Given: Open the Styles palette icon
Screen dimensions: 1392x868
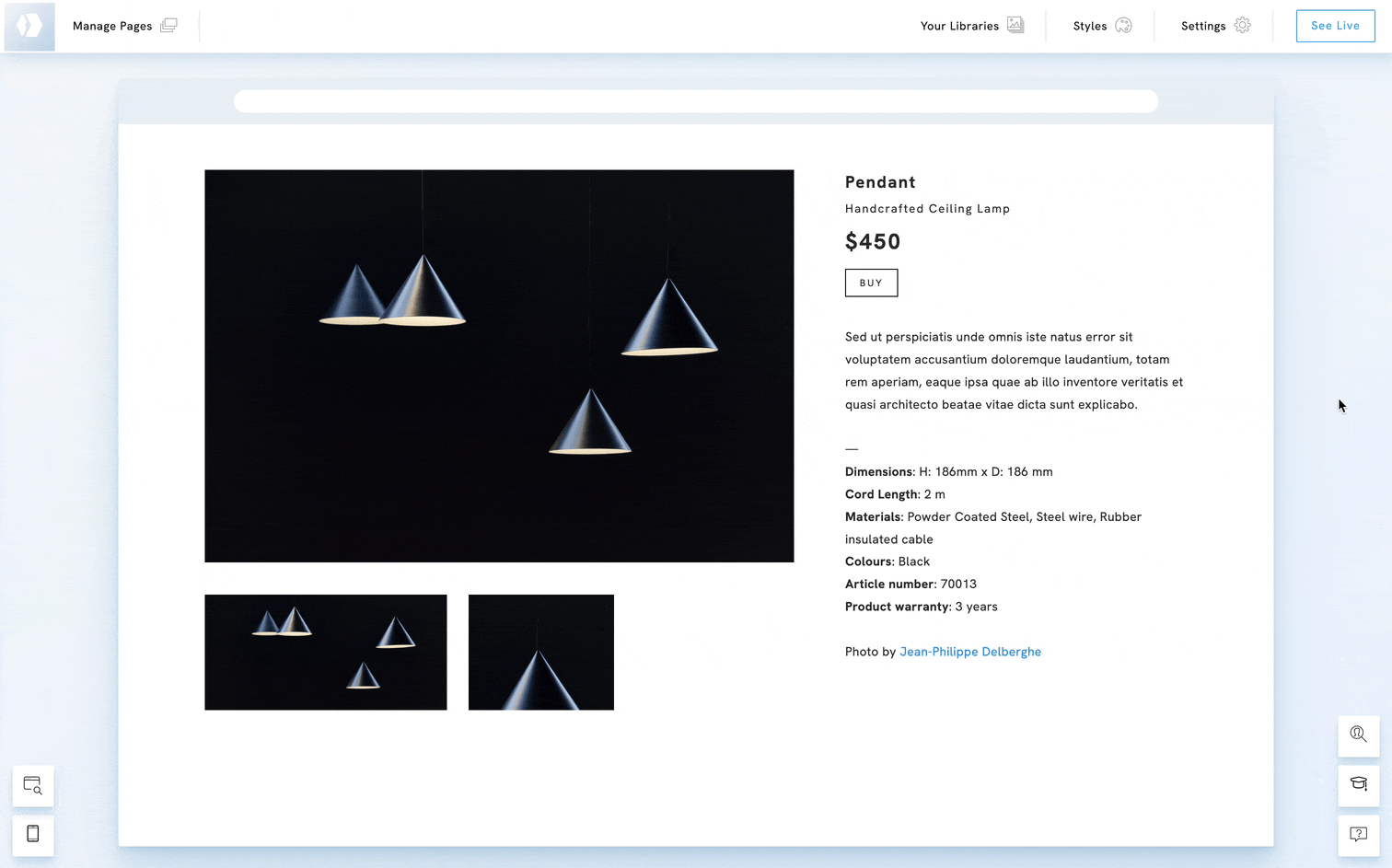Looking at the screenshot, I should 1123,25.
